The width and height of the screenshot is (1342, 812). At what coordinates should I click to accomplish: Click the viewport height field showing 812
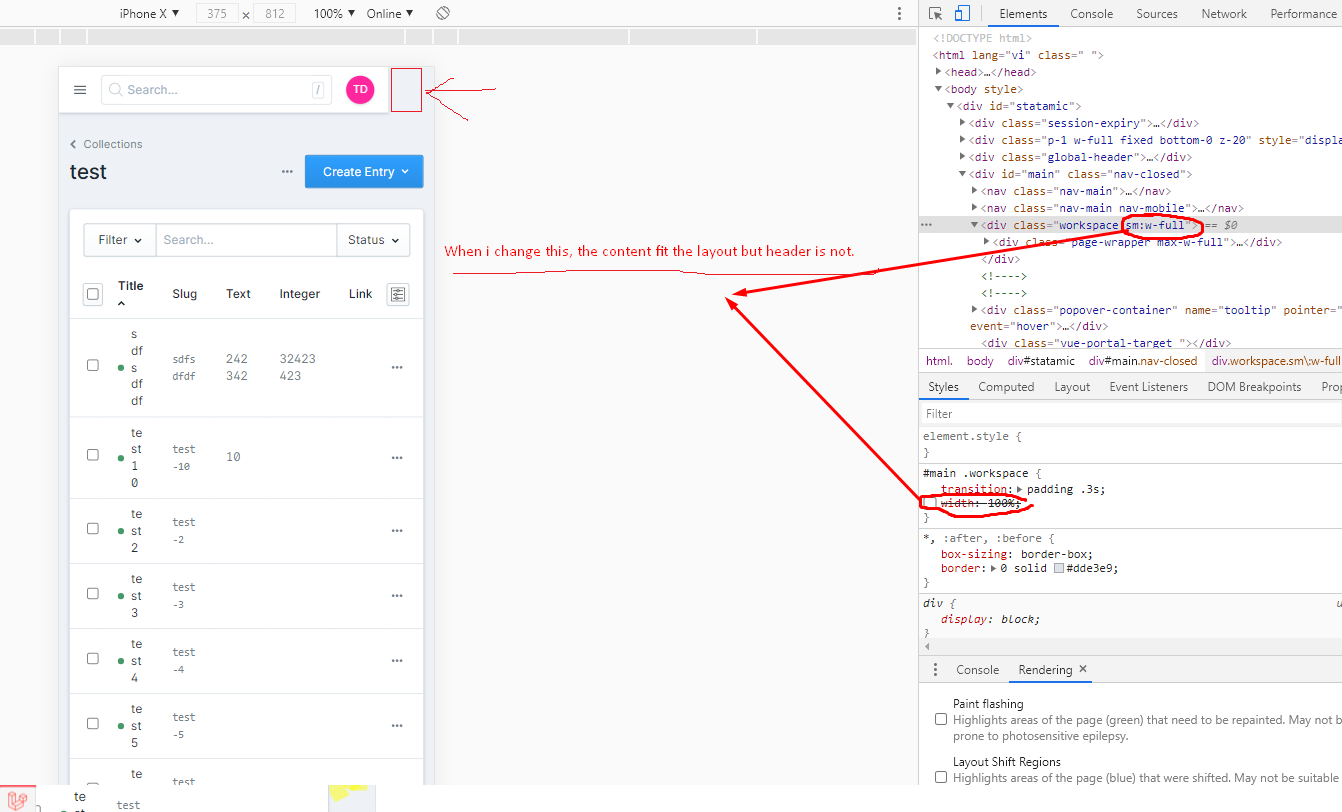274,14
